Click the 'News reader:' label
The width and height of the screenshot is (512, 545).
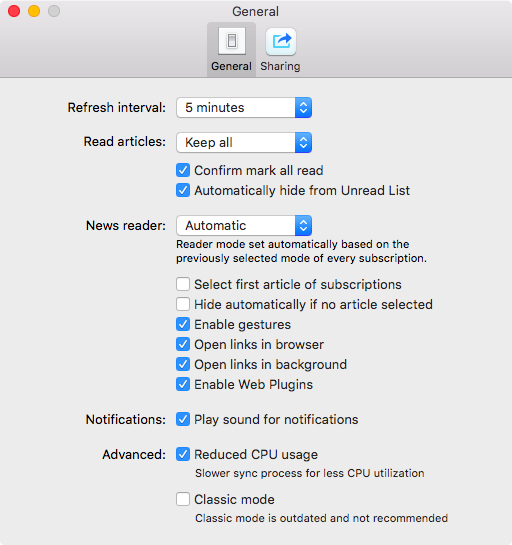coord(126,226)
